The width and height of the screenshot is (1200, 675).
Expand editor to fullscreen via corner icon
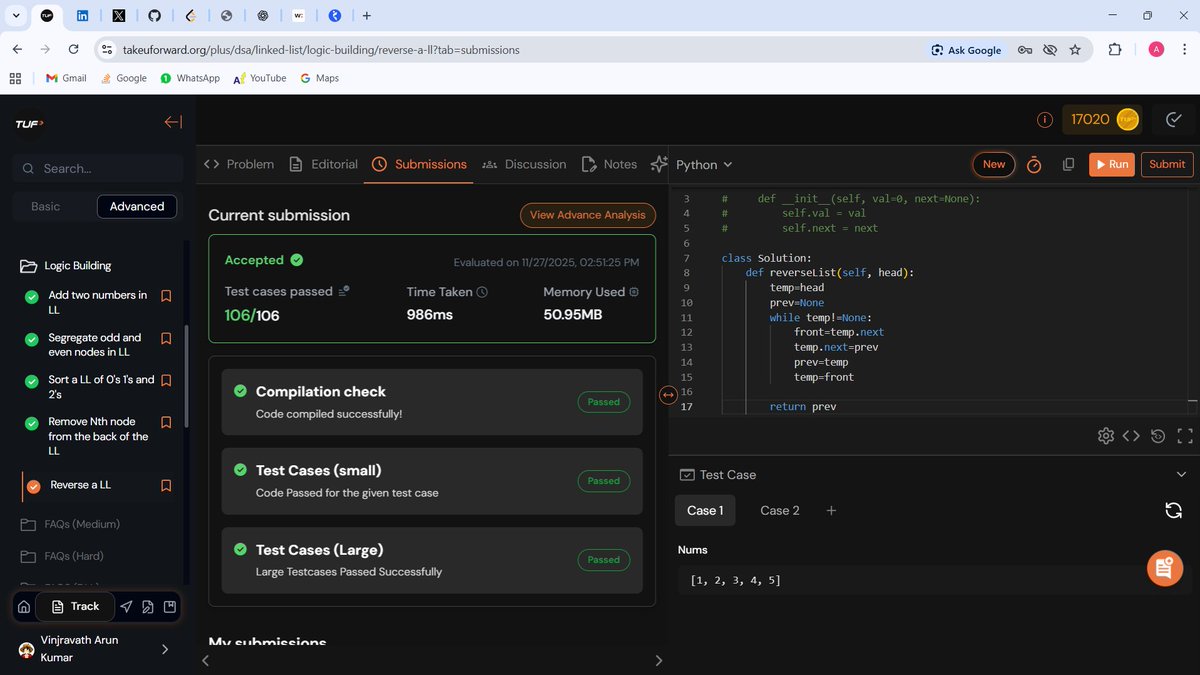point(1184,436)
